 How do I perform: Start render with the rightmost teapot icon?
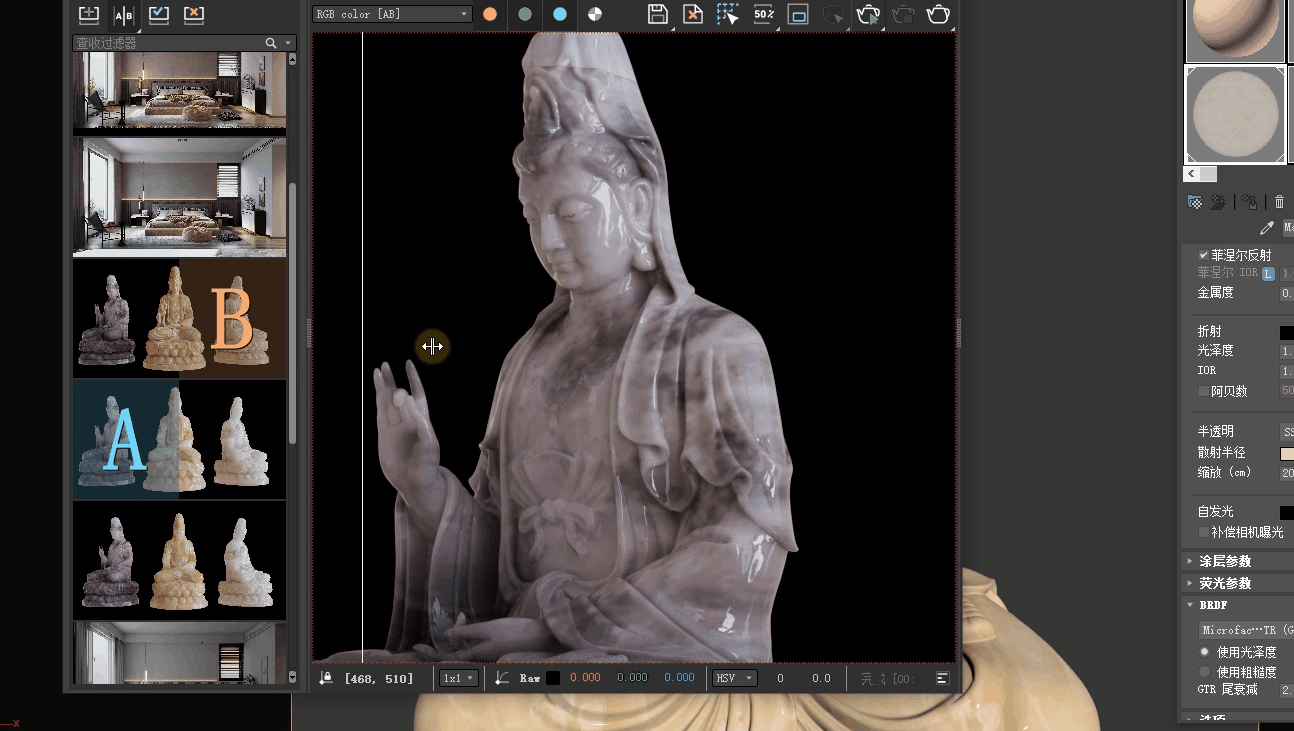point(938,14)
